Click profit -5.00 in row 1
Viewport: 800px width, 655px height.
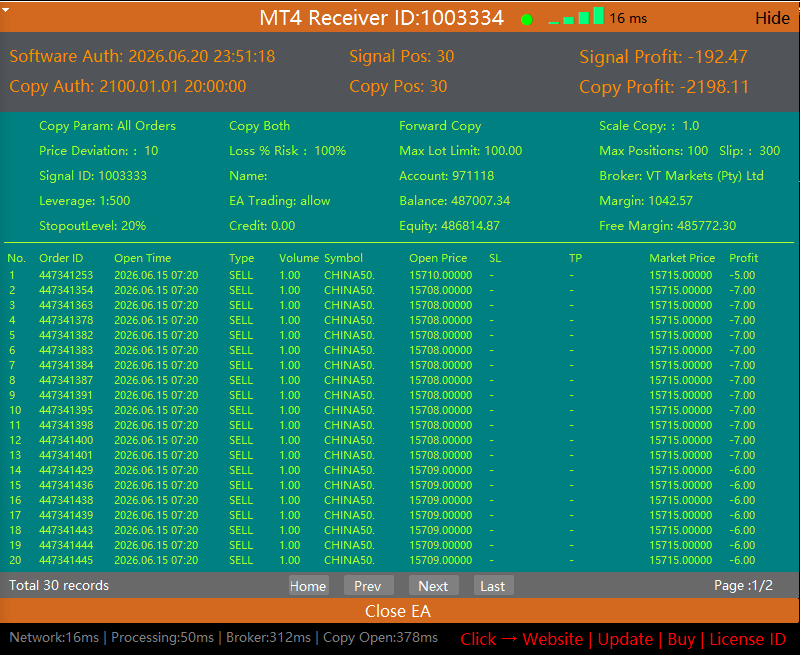pos(742,275)
